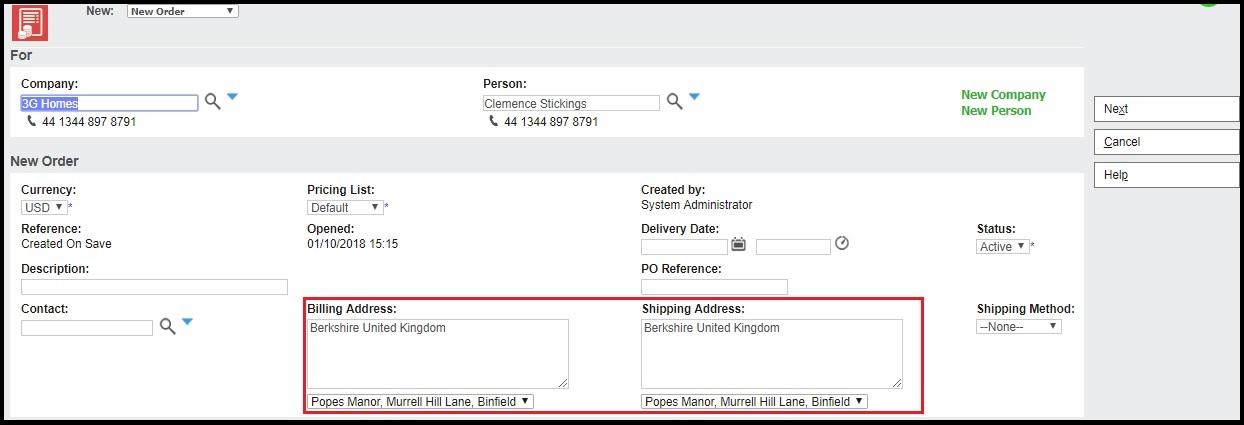
Task: Open the Shipping Method dropdown
Action: click(x=1018, y=326)
